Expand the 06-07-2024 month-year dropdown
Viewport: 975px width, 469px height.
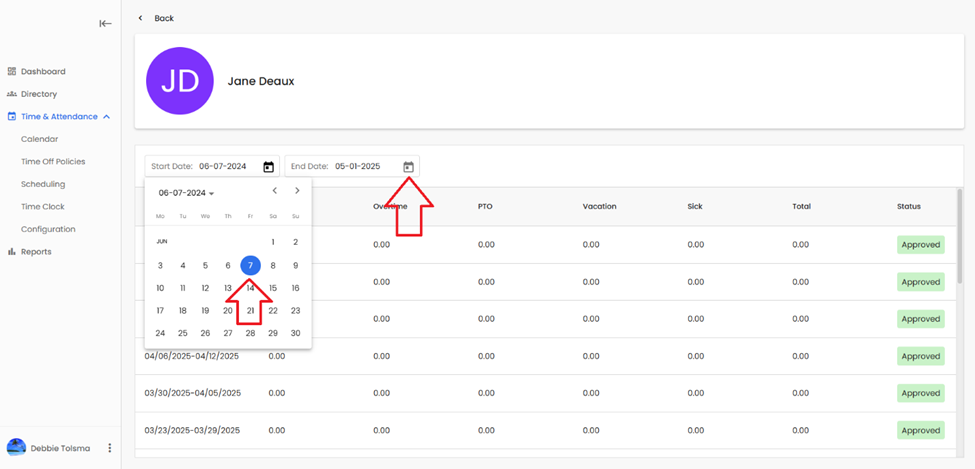click(187, 193)
